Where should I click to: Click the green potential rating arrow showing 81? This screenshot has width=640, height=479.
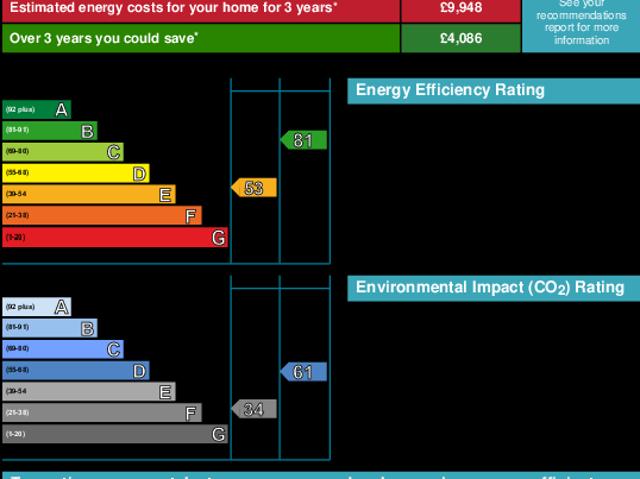(304, 140)
